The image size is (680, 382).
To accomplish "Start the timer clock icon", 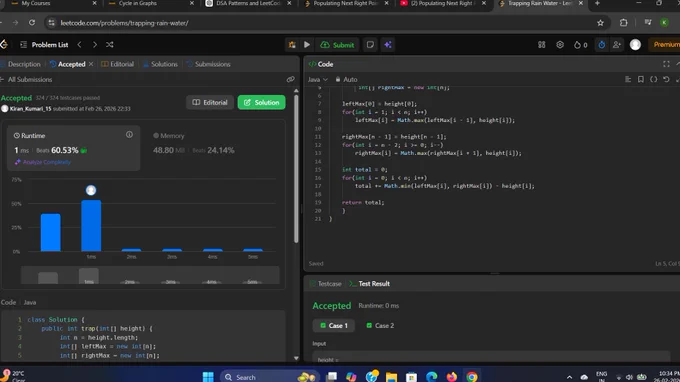I will [602, 45].
